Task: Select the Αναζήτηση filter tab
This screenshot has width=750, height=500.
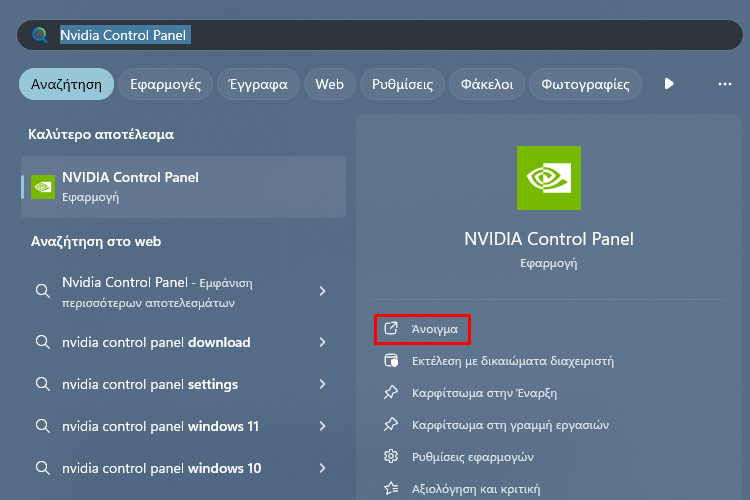Action: [x=66, y=84]
